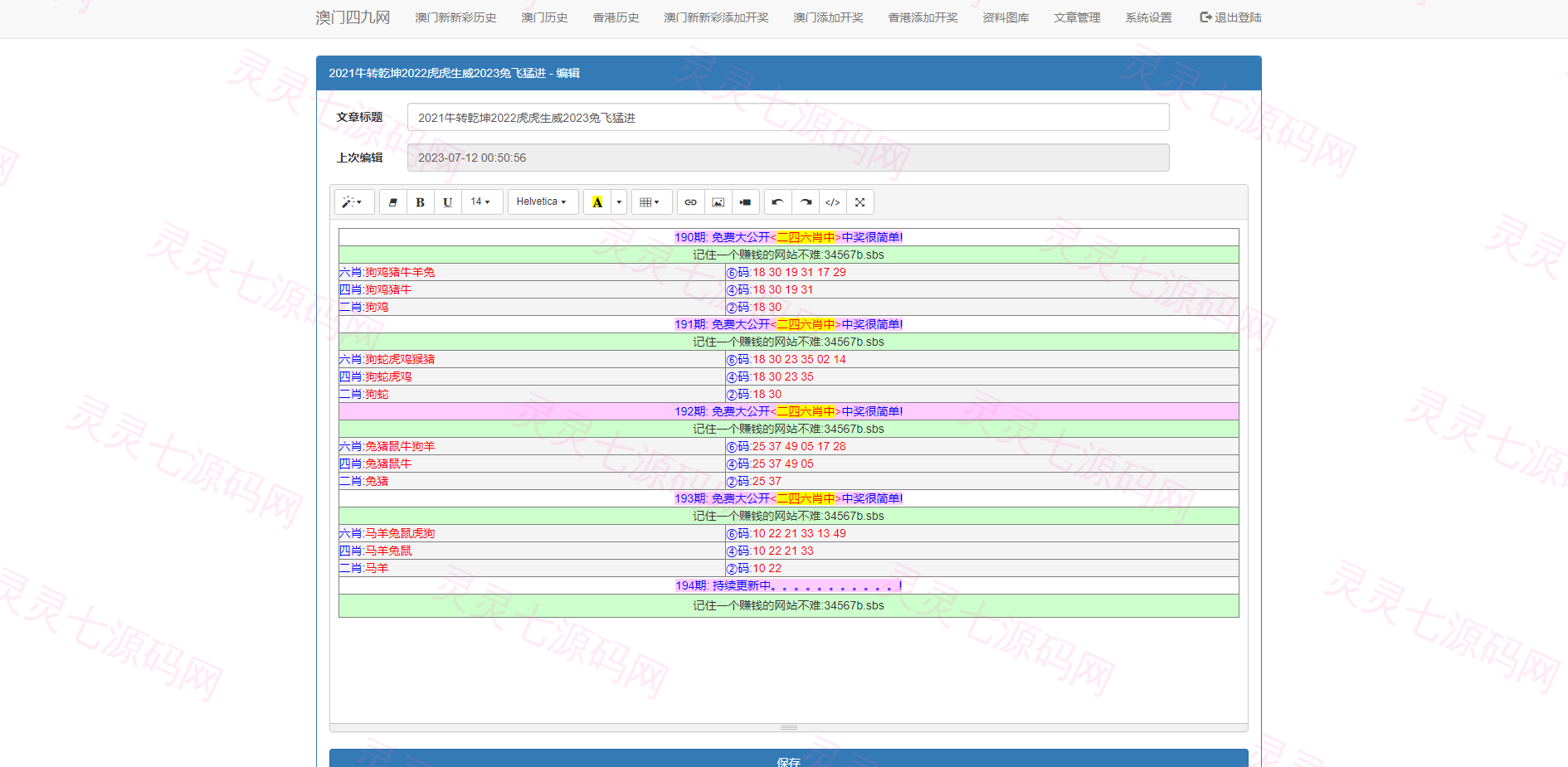Viewport: 1568px width, 767px height.
Task: Open 文章管理 in navigation bar
Action: [x=1077, y=17]
